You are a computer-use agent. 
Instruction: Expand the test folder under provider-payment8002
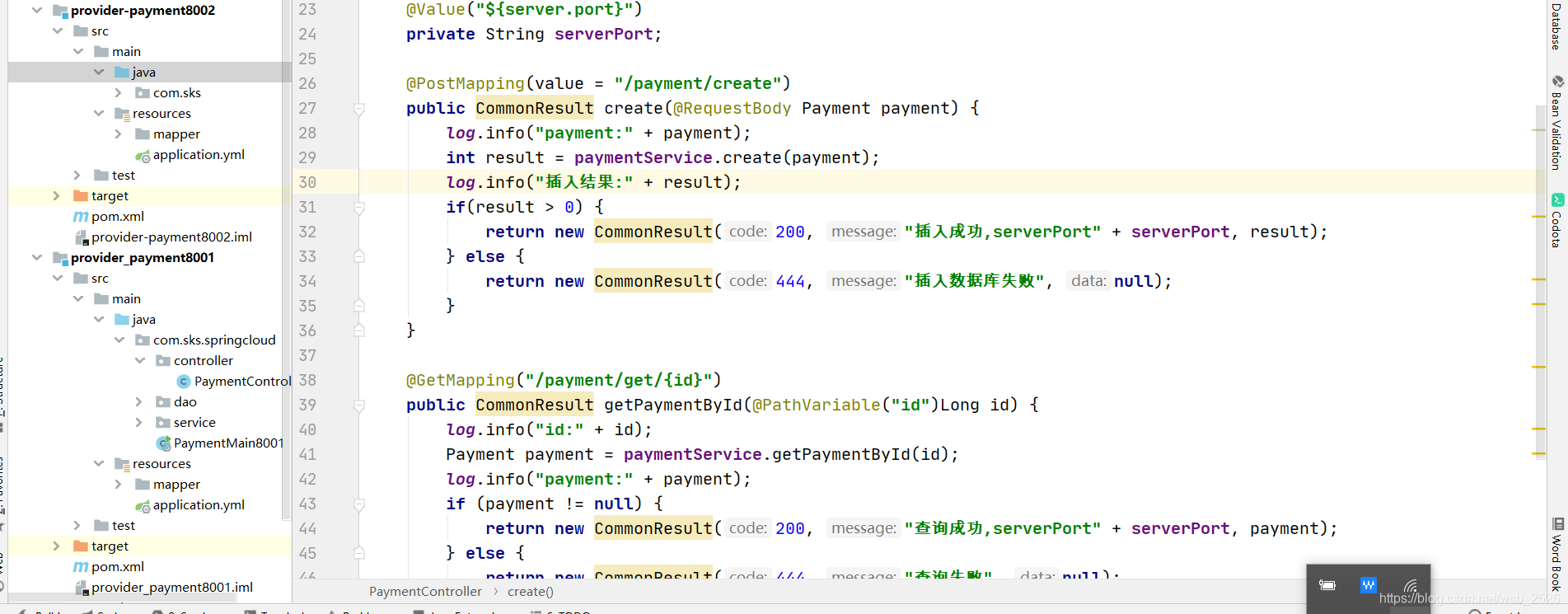[x=77, y=176]
